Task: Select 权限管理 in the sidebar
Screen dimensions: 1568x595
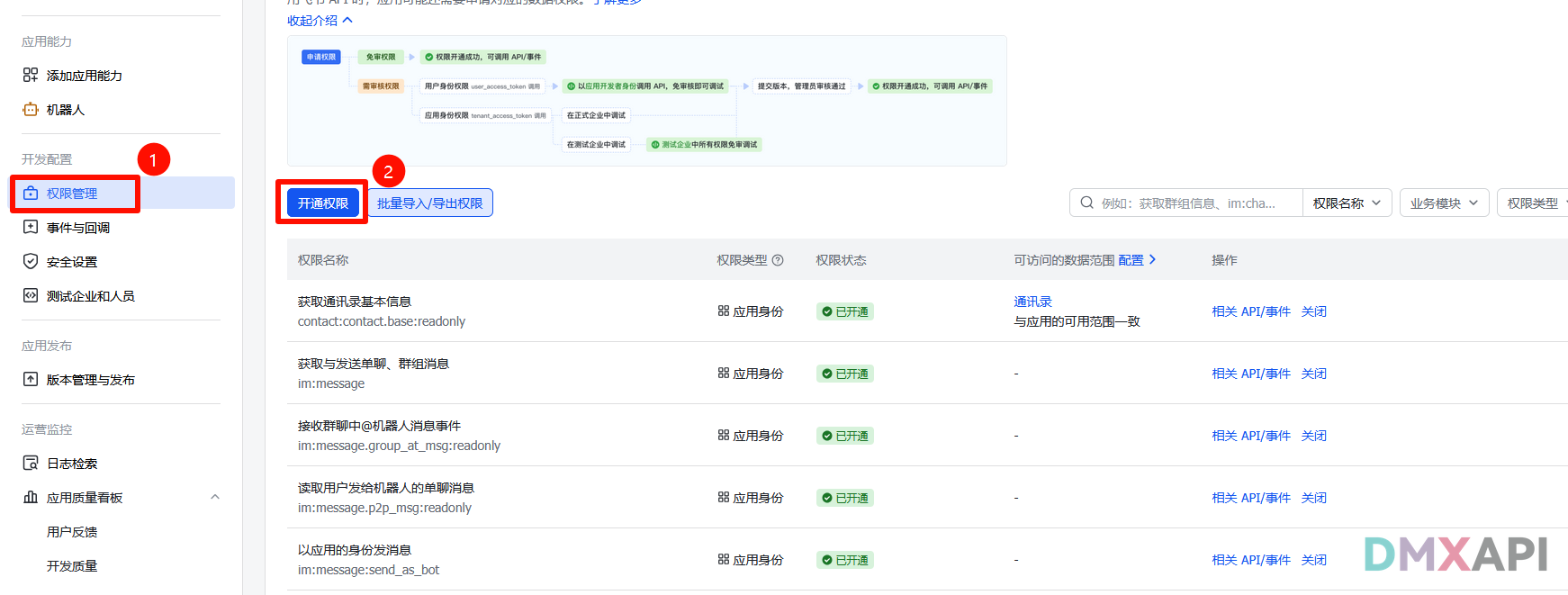Action: (x=72, y=194)
